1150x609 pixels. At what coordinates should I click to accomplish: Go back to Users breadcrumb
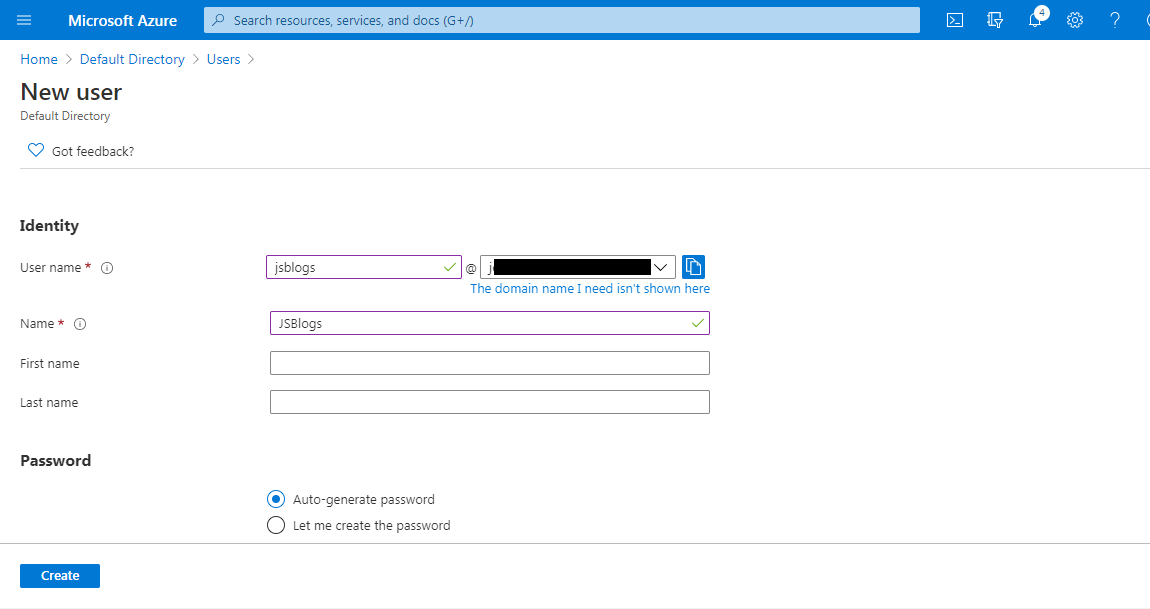coord(223,59)
